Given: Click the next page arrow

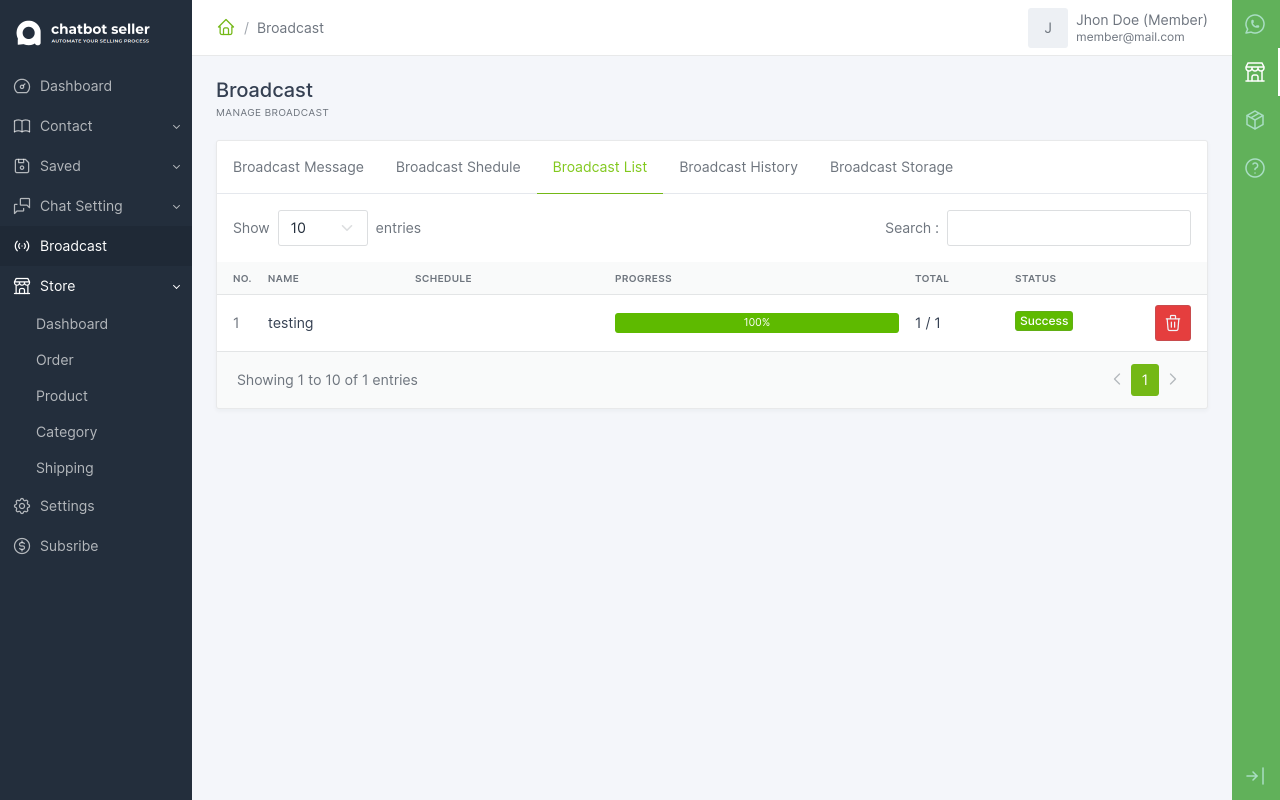Looking at the screenshot, I should coord(1173,380).
